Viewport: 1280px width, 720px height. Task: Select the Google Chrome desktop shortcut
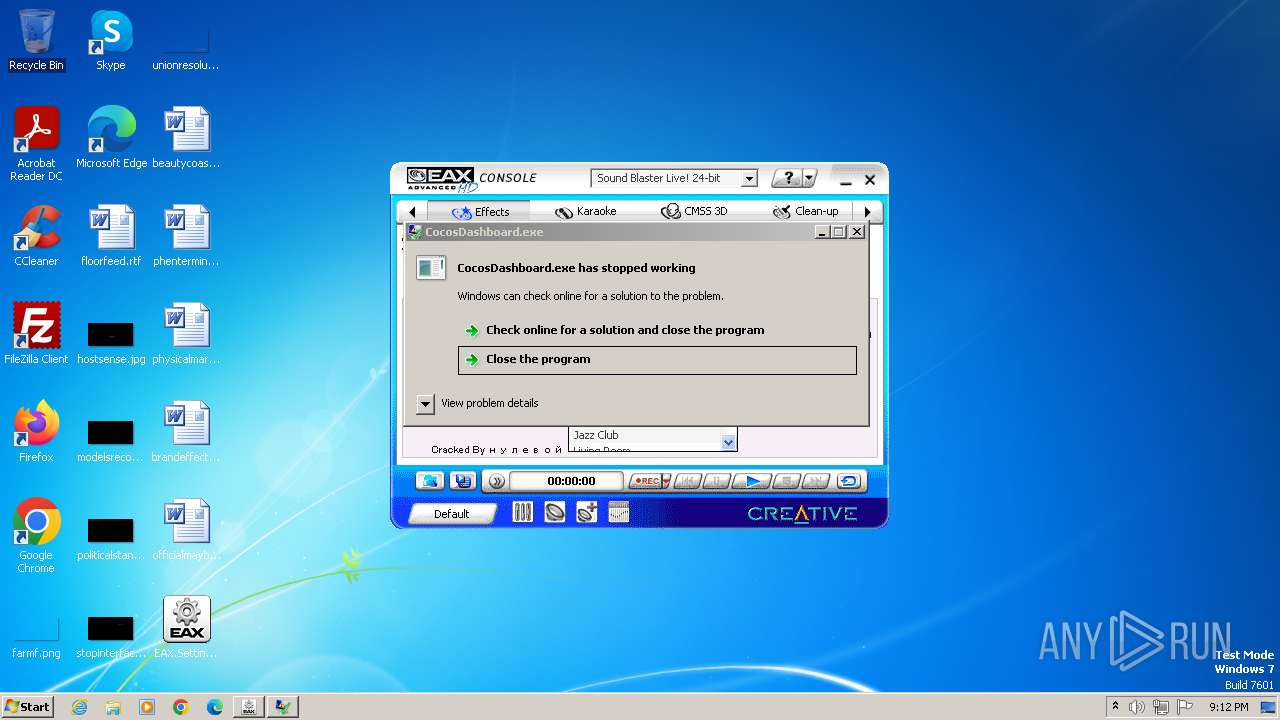pos(36,537)
